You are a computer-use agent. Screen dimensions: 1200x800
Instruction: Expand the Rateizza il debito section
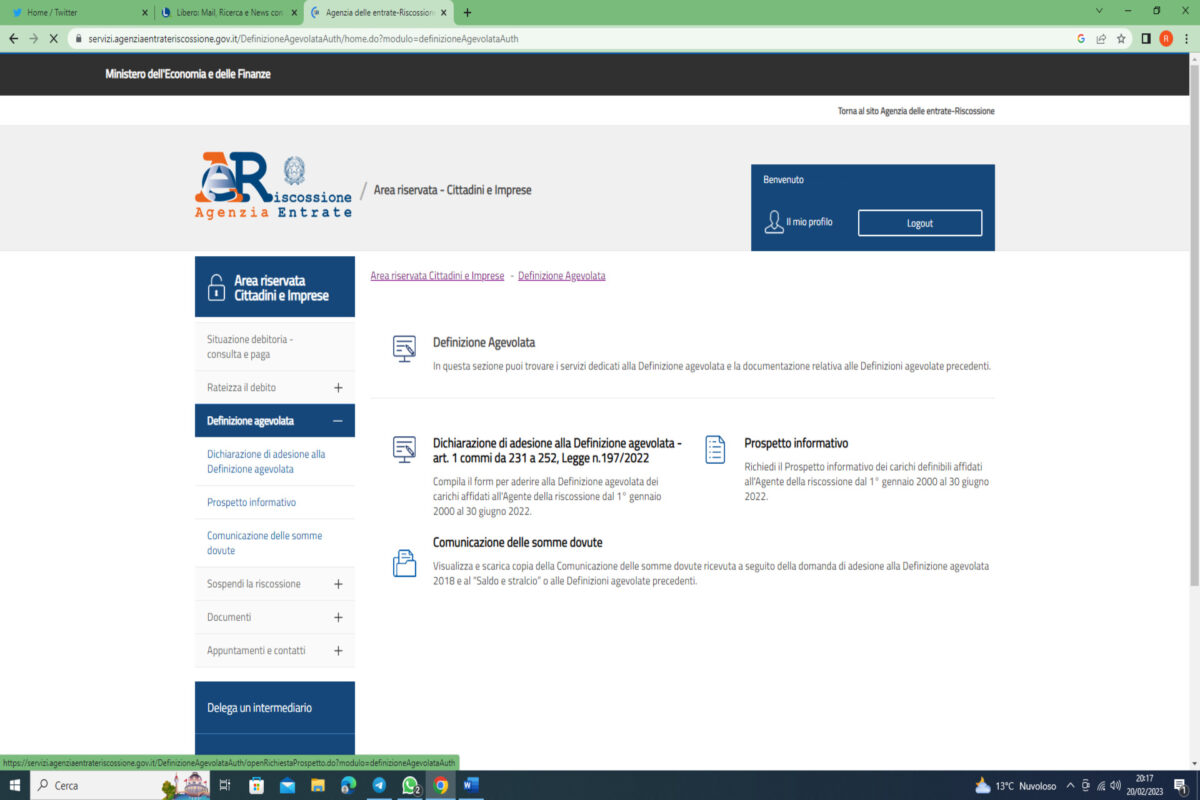[338, 388]
